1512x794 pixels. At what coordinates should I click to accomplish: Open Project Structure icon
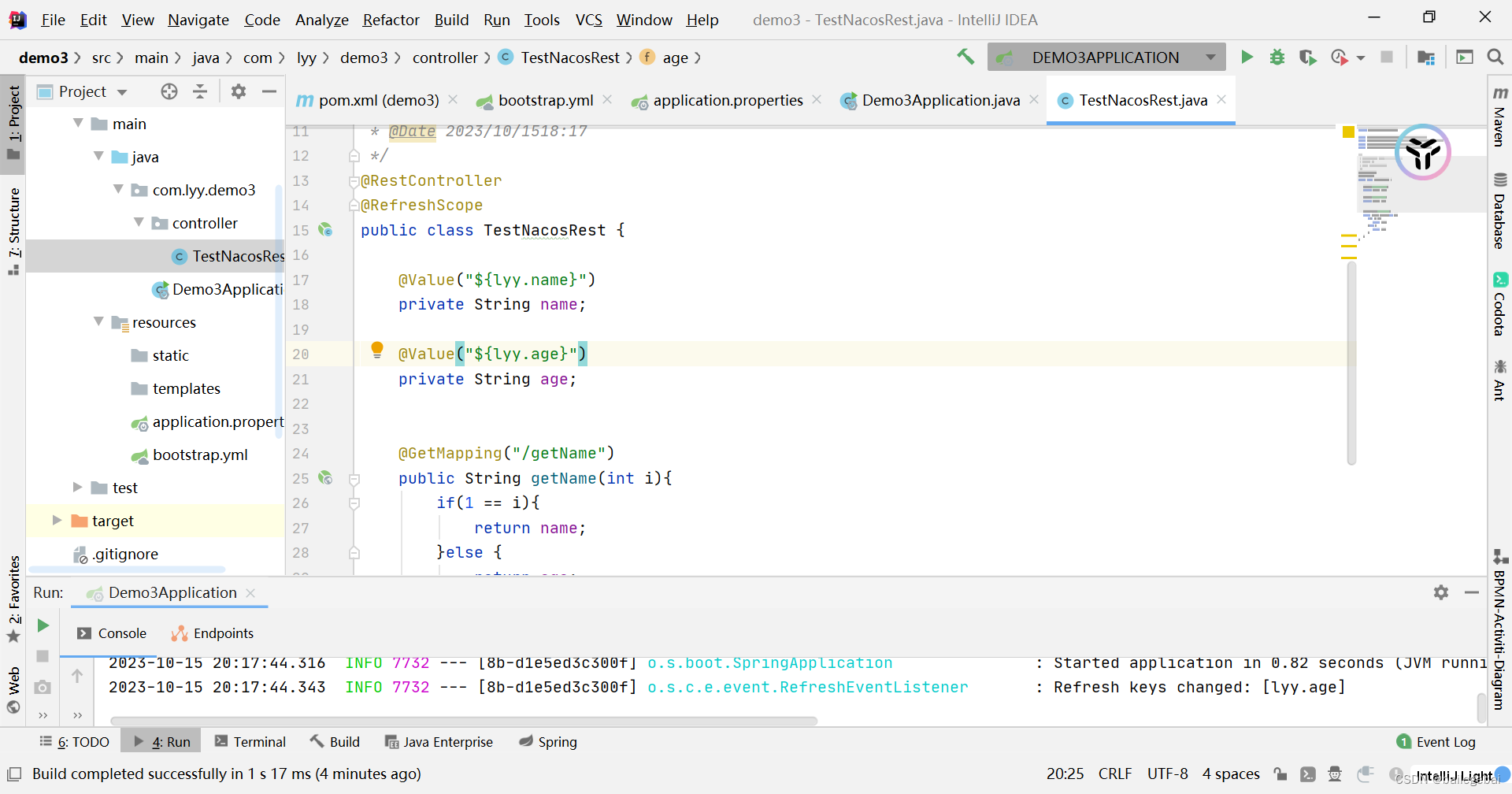click(x=1425, y=57)
